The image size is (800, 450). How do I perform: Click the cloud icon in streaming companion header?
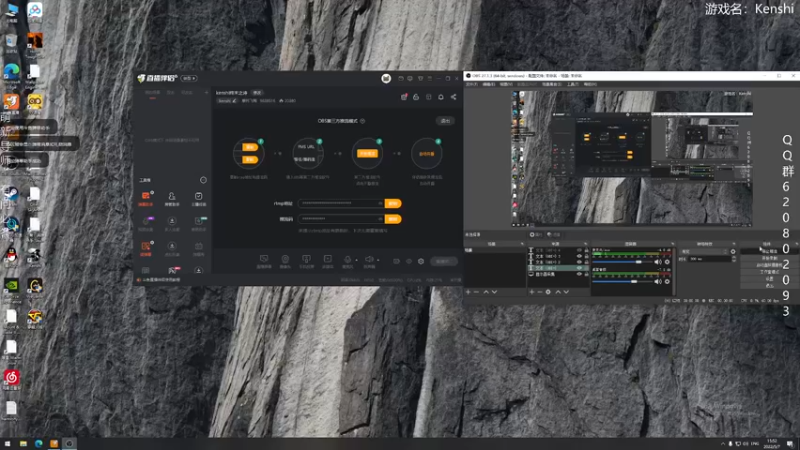[416, 97]
